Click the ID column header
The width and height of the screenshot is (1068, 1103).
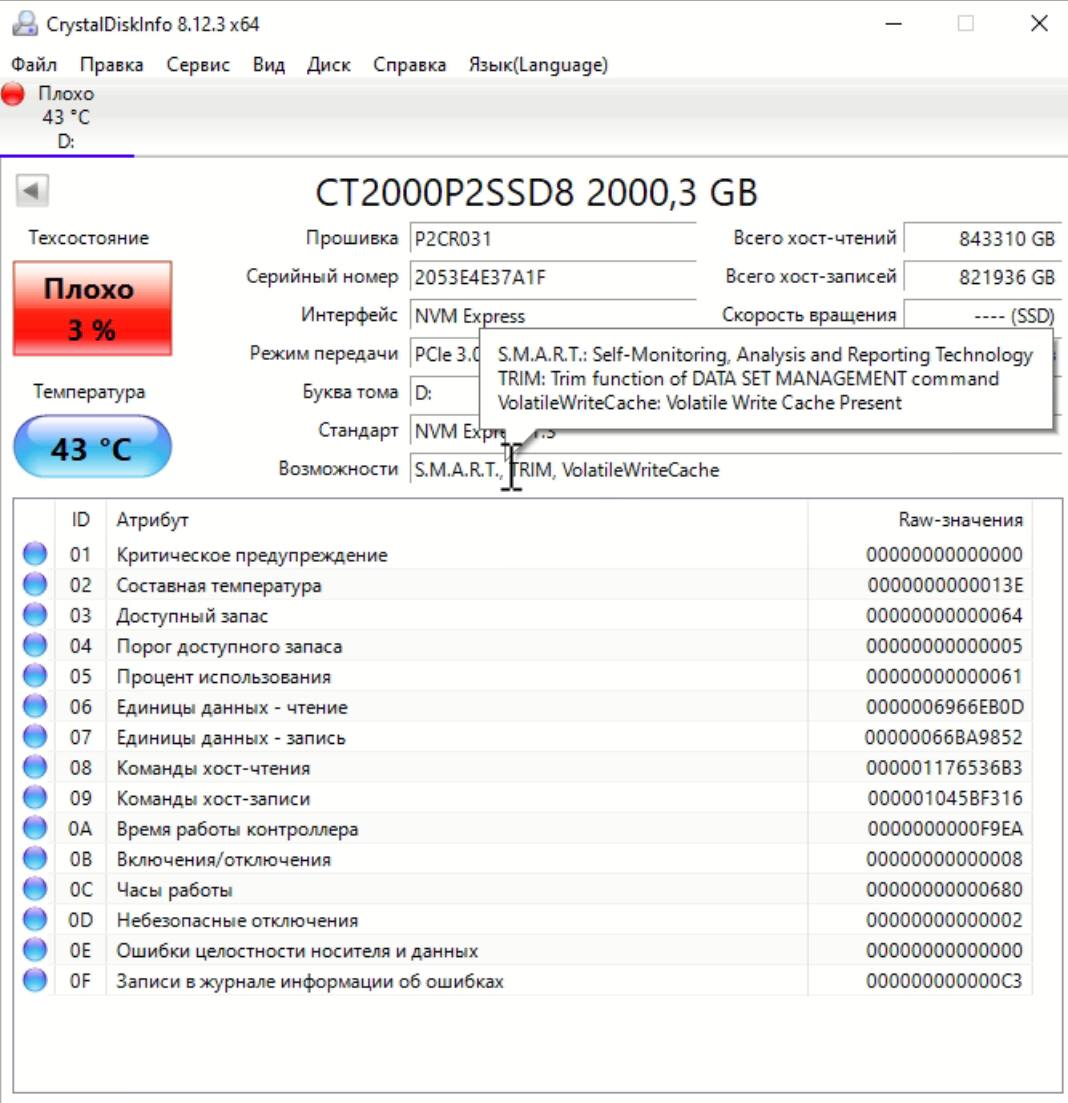coord(80,520)
